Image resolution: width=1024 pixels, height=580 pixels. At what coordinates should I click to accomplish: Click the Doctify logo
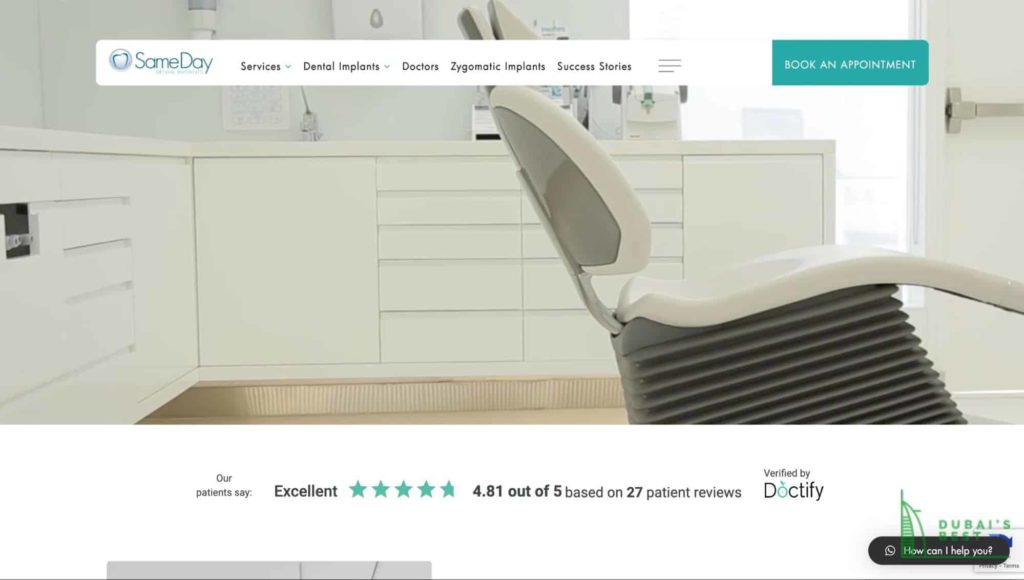(793, 491)
